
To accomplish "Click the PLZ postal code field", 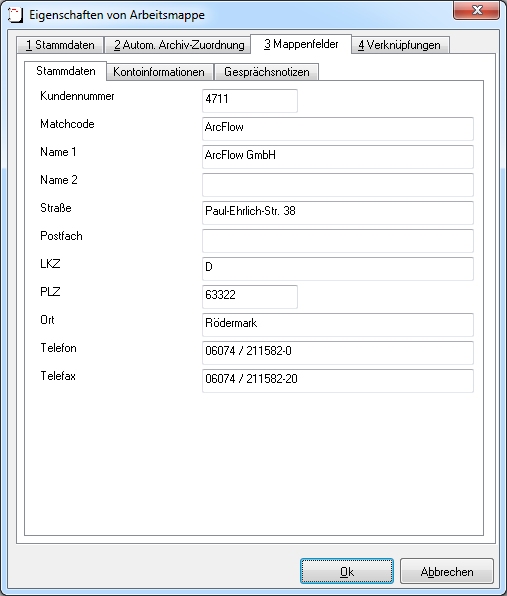I will (250, 297).
